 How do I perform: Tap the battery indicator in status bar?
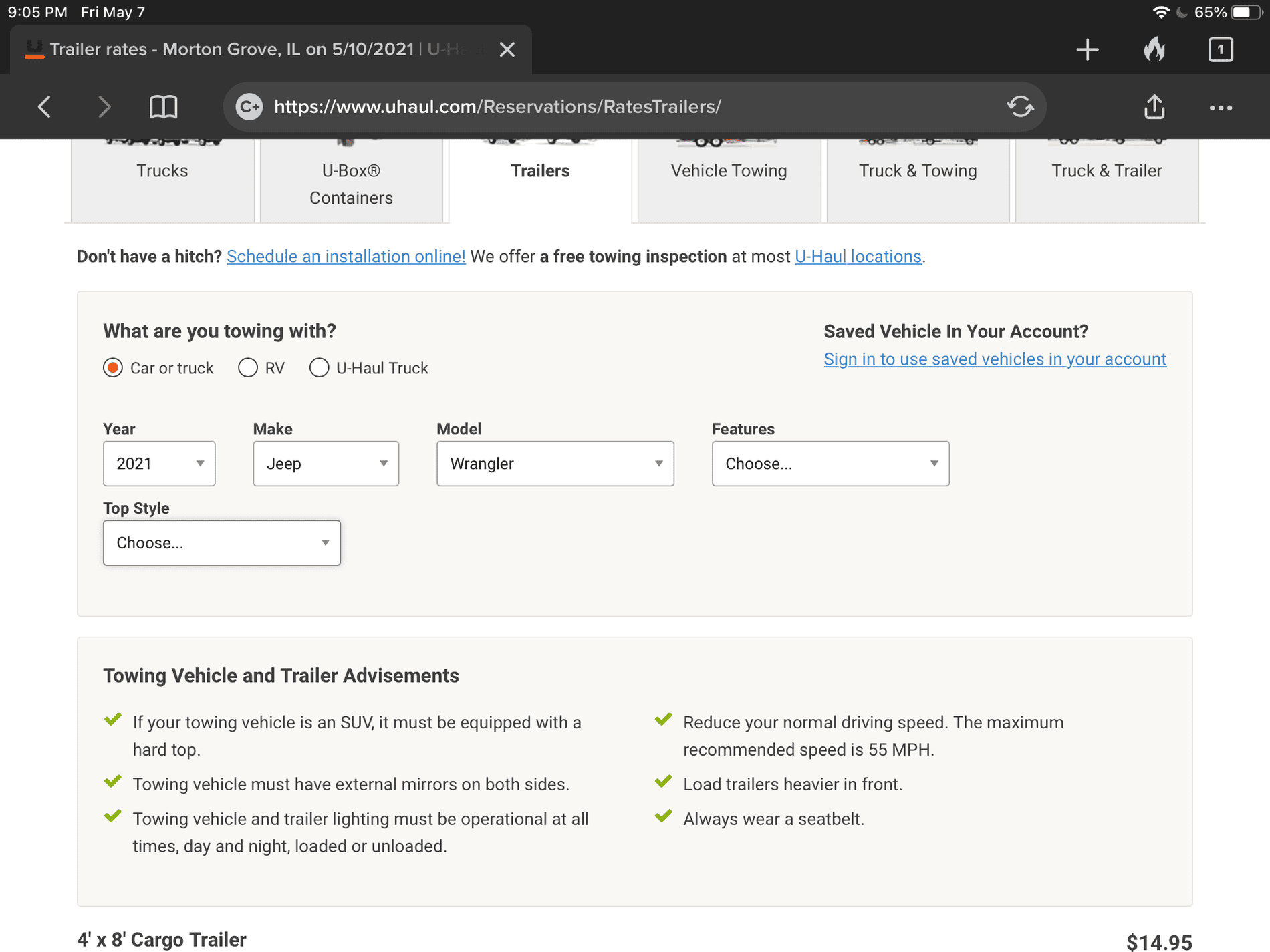click(x=1246, y=13)
